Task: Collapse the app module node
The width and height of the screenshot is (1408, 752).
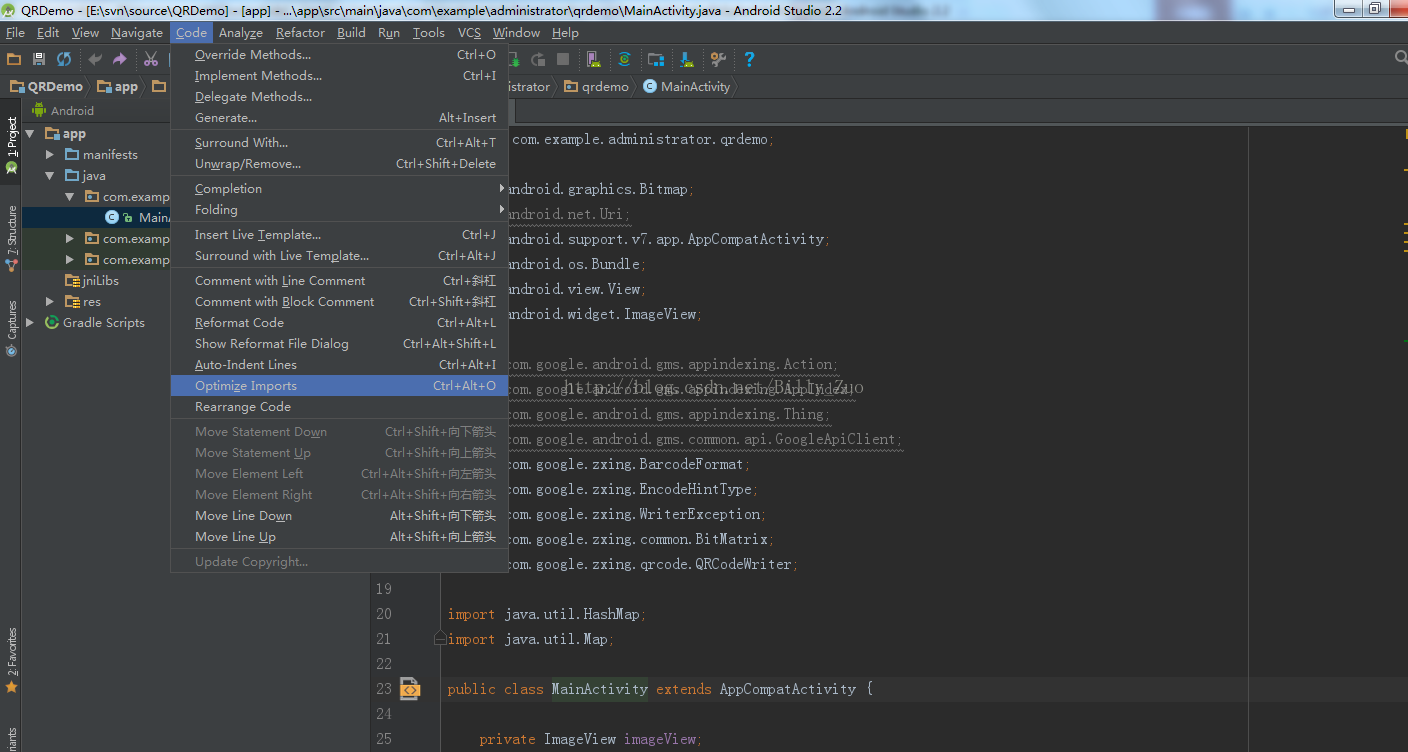Action: pos(30,133)
